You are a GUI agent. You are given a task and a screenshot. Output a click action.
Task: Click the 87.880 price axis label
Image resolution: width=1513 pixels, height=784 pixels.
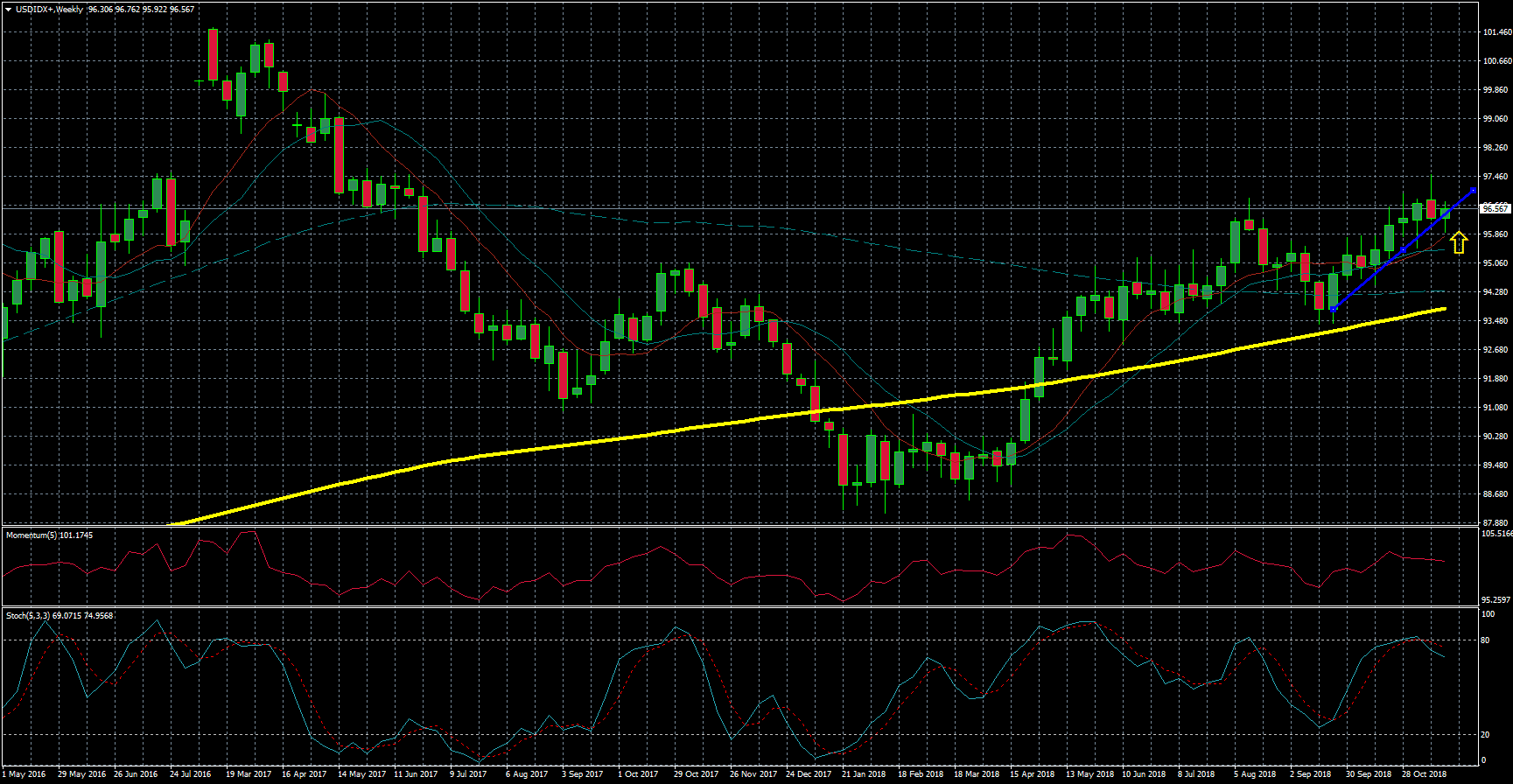tap(1496, 523)
